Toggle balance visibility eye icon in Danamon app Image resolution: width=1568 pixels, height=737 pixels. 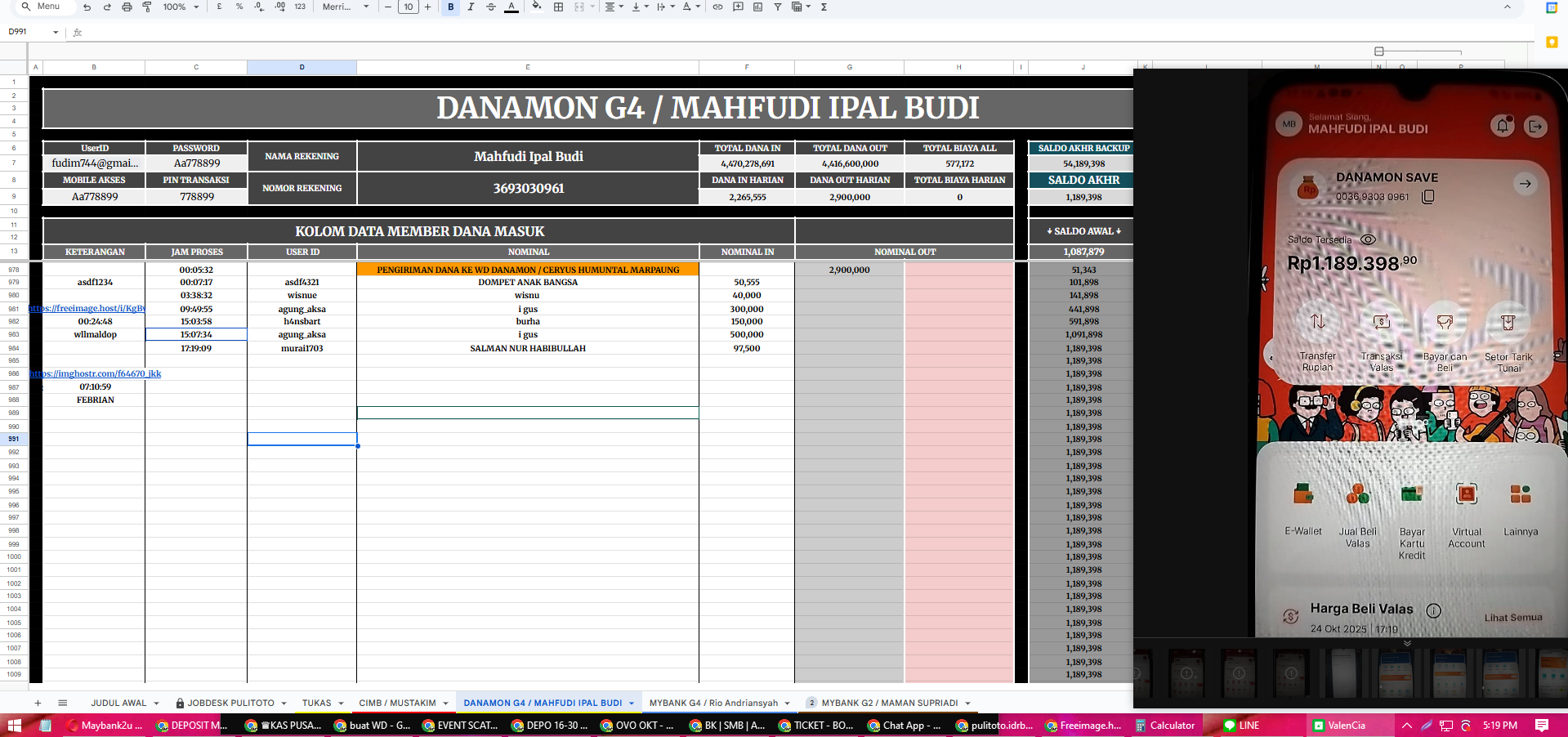pos(1368,239)
